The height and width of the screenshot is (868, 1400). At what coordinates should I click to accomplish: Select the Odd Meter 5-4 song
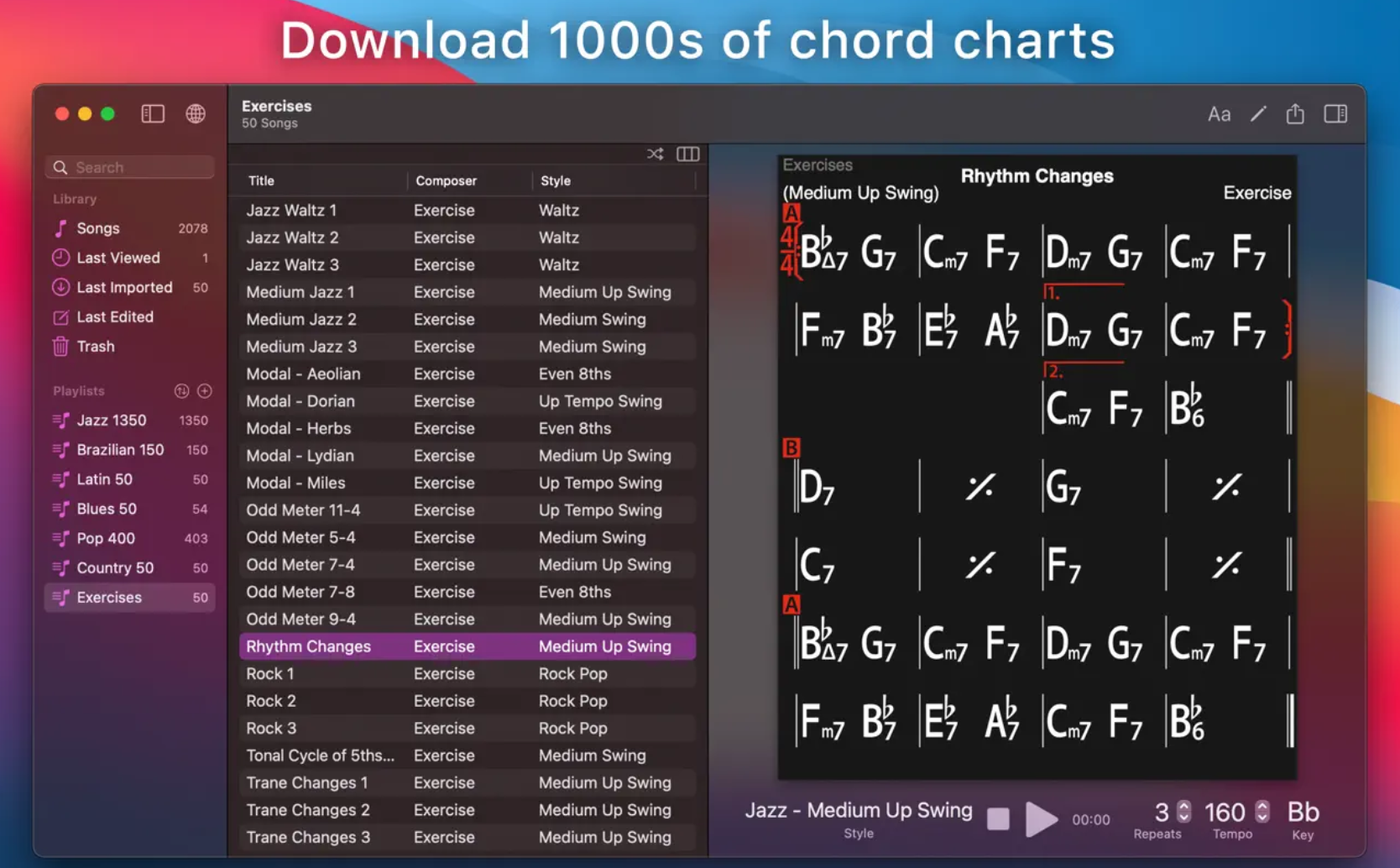(468, 537)
